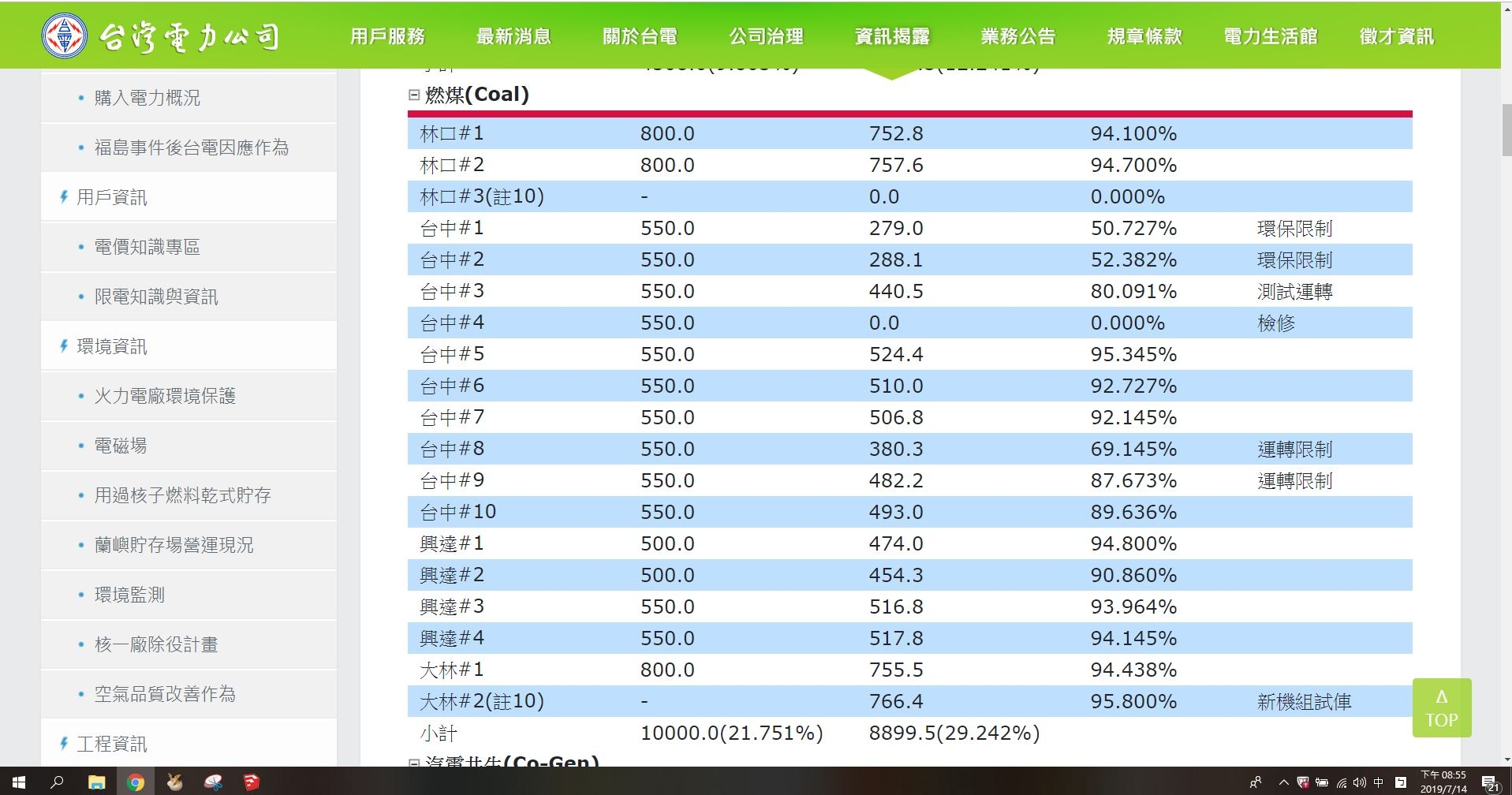
Task: Open the 最新消息 menu
Action: [513, 36]
